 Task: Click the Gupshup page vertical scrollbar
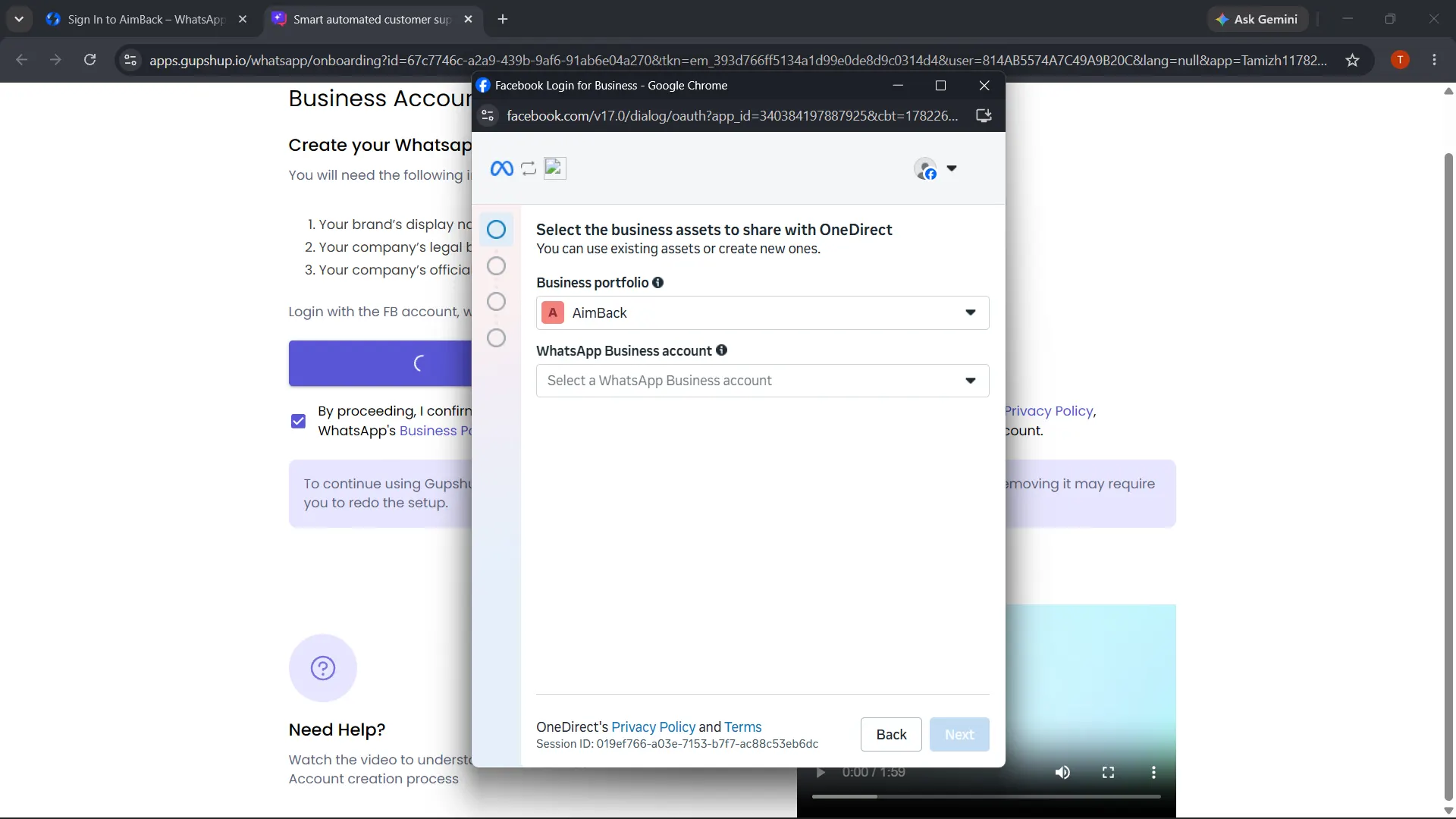pos(1448,476)
